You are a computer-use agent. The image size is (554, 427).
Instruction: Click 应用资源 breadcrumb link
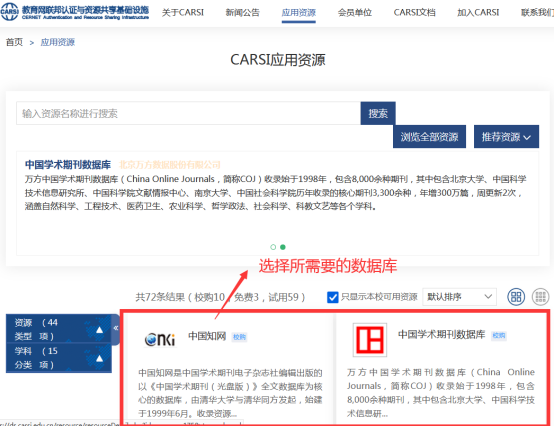click(x=58, y=42)
